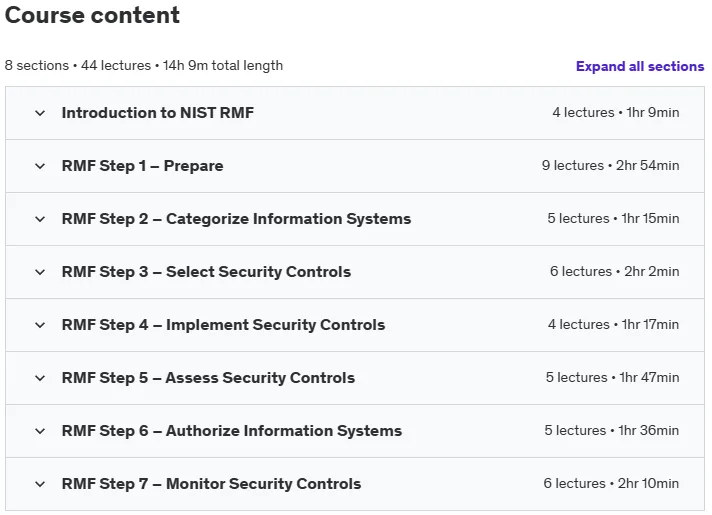
Task: Expand chevron for Step 3 Select Security Controls
Action: (40, 272)
